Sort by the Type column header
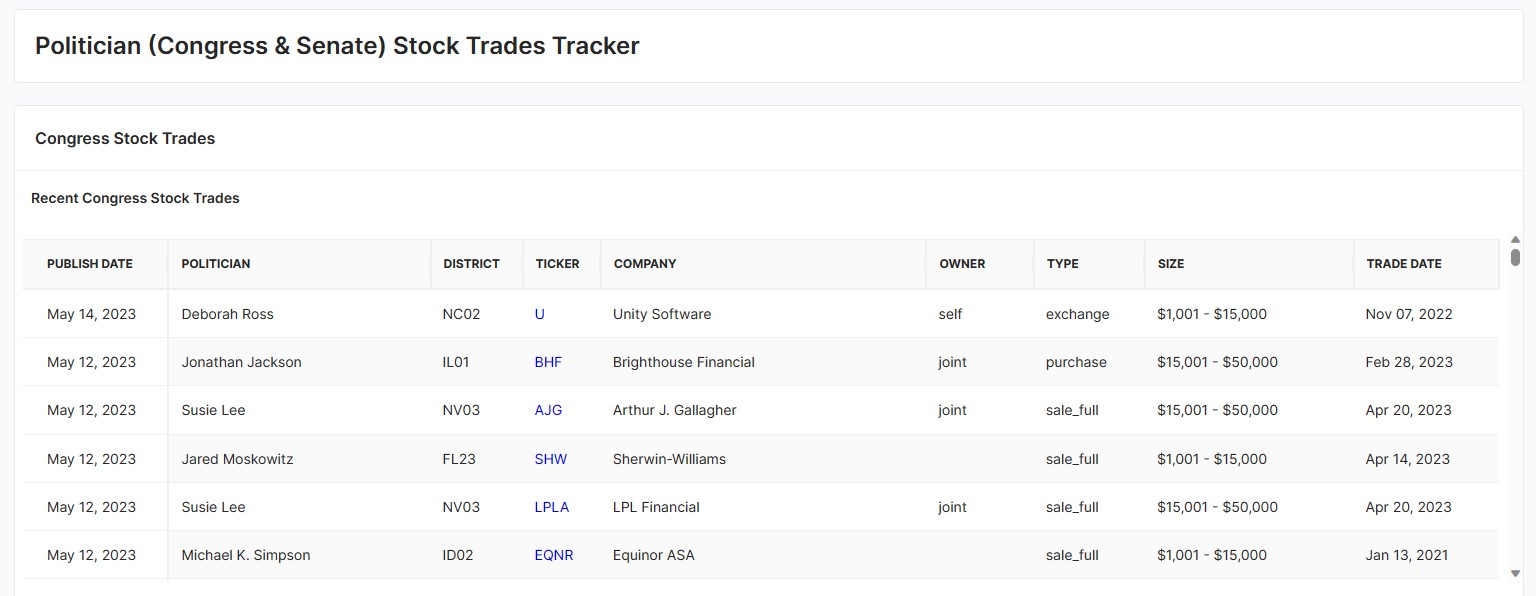The width and height of the screenshot is (1536, 596). 1088,264
